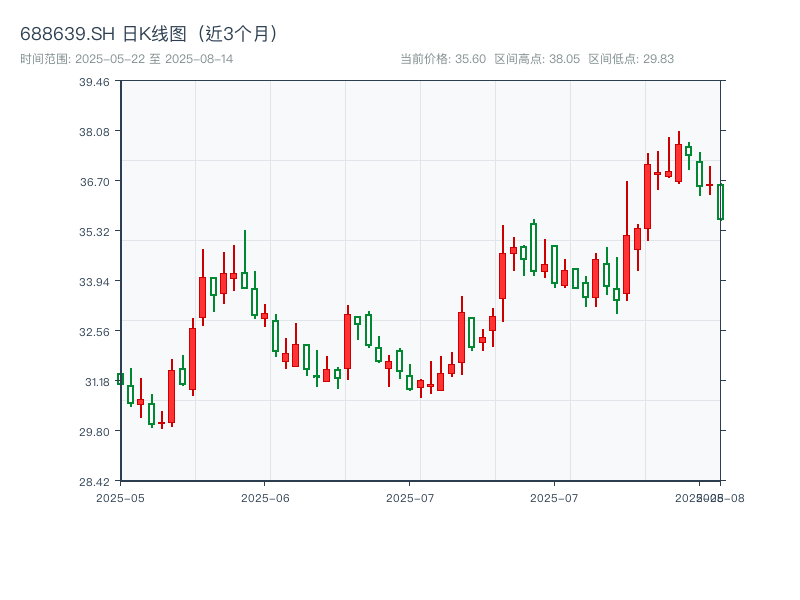The image size is (800, 600).
Task: Click the 33.94 y-axis value
Action: [94, 282]
